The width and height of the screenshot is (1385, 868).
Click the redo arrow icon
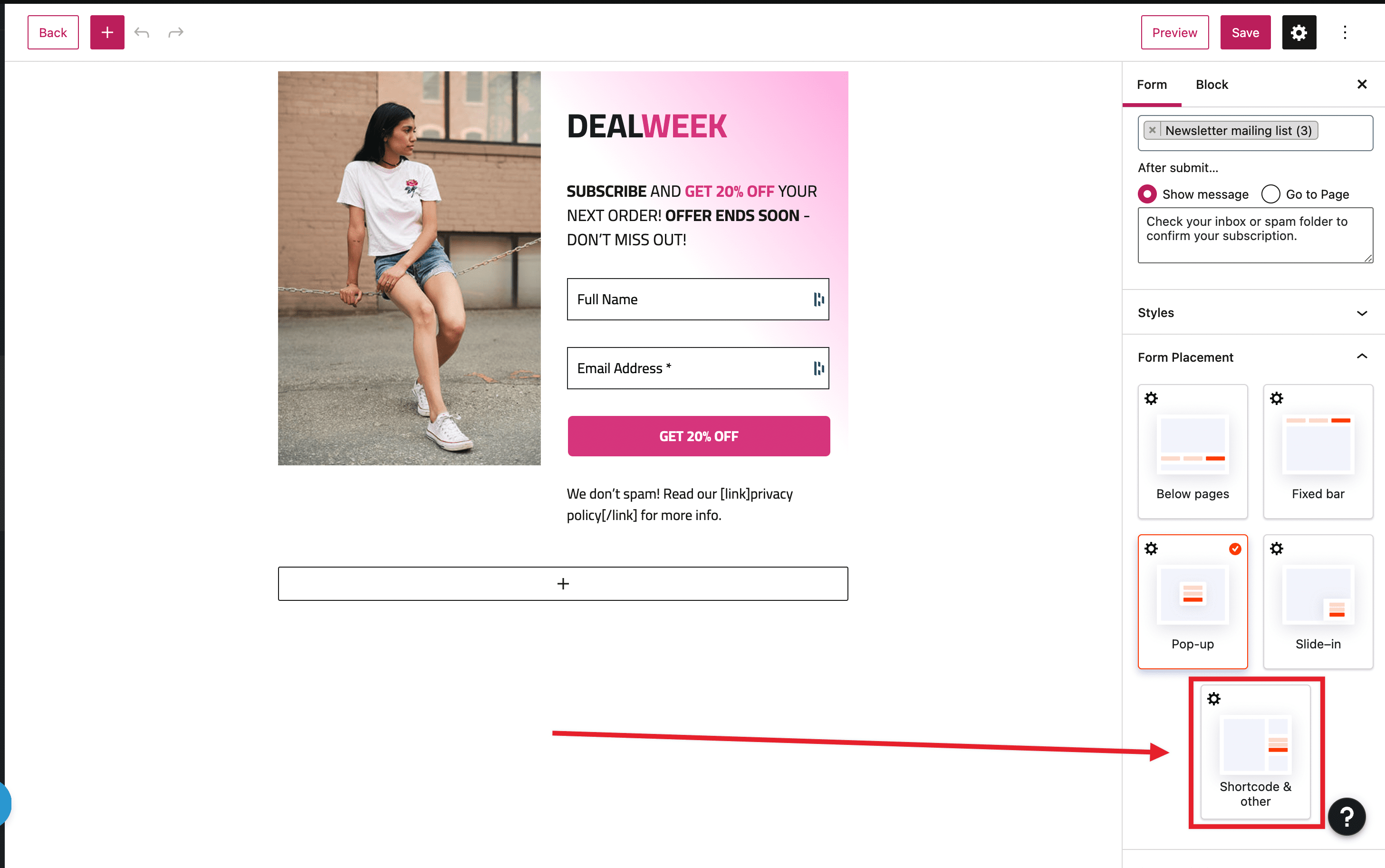[176, 32]
